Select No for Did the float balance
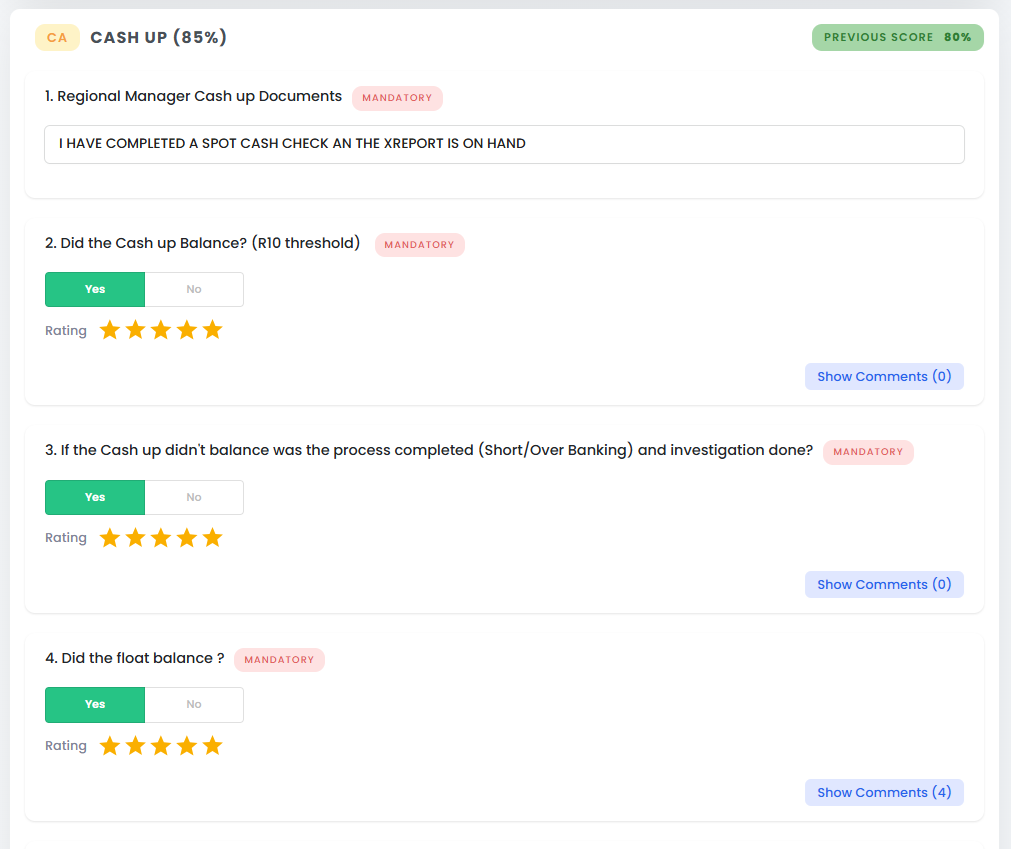Image resolution: width=1011 pixels, height=849 pixels. [x=194, y=704]
